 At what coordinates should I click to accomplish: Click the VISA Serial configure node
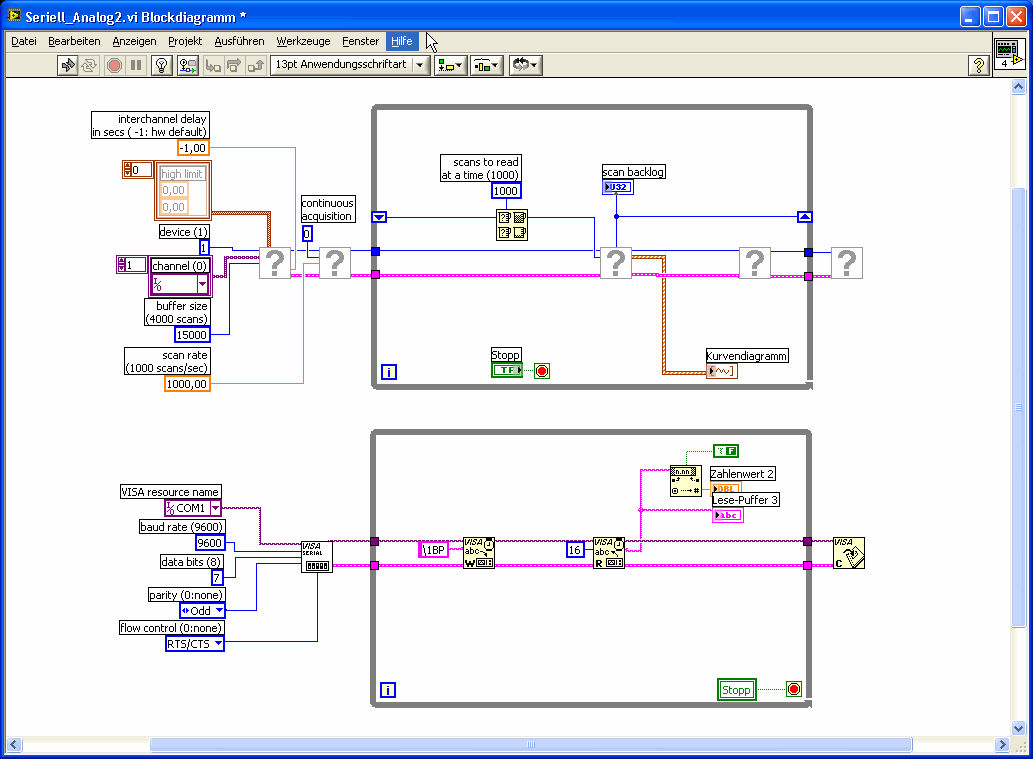coord(317,556)
